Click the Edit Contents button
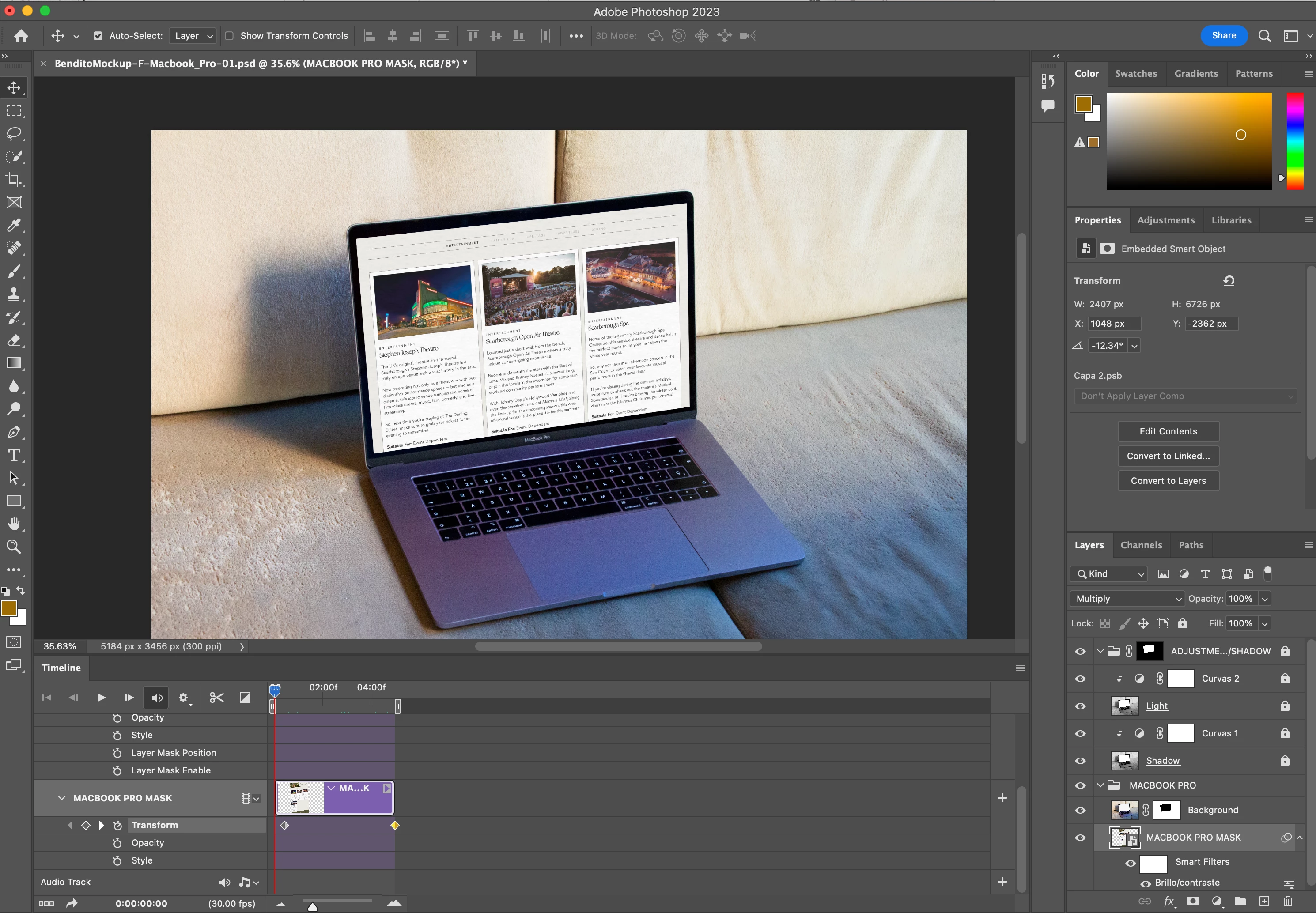Screen dimensions: 1316x913 1168,431
